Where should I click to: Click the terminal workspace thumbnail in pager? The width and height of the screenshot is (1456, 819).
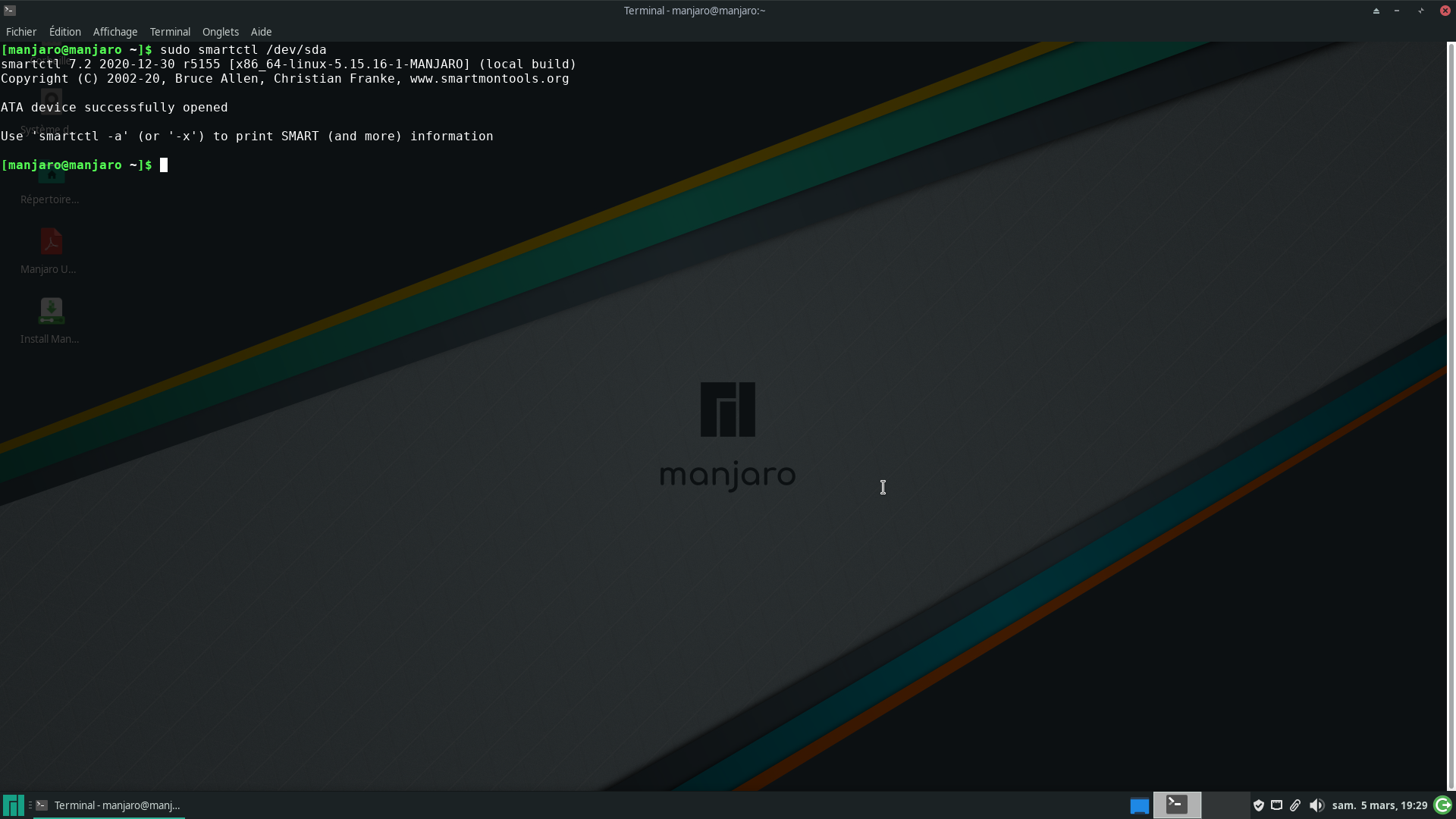coord(1177,805)
